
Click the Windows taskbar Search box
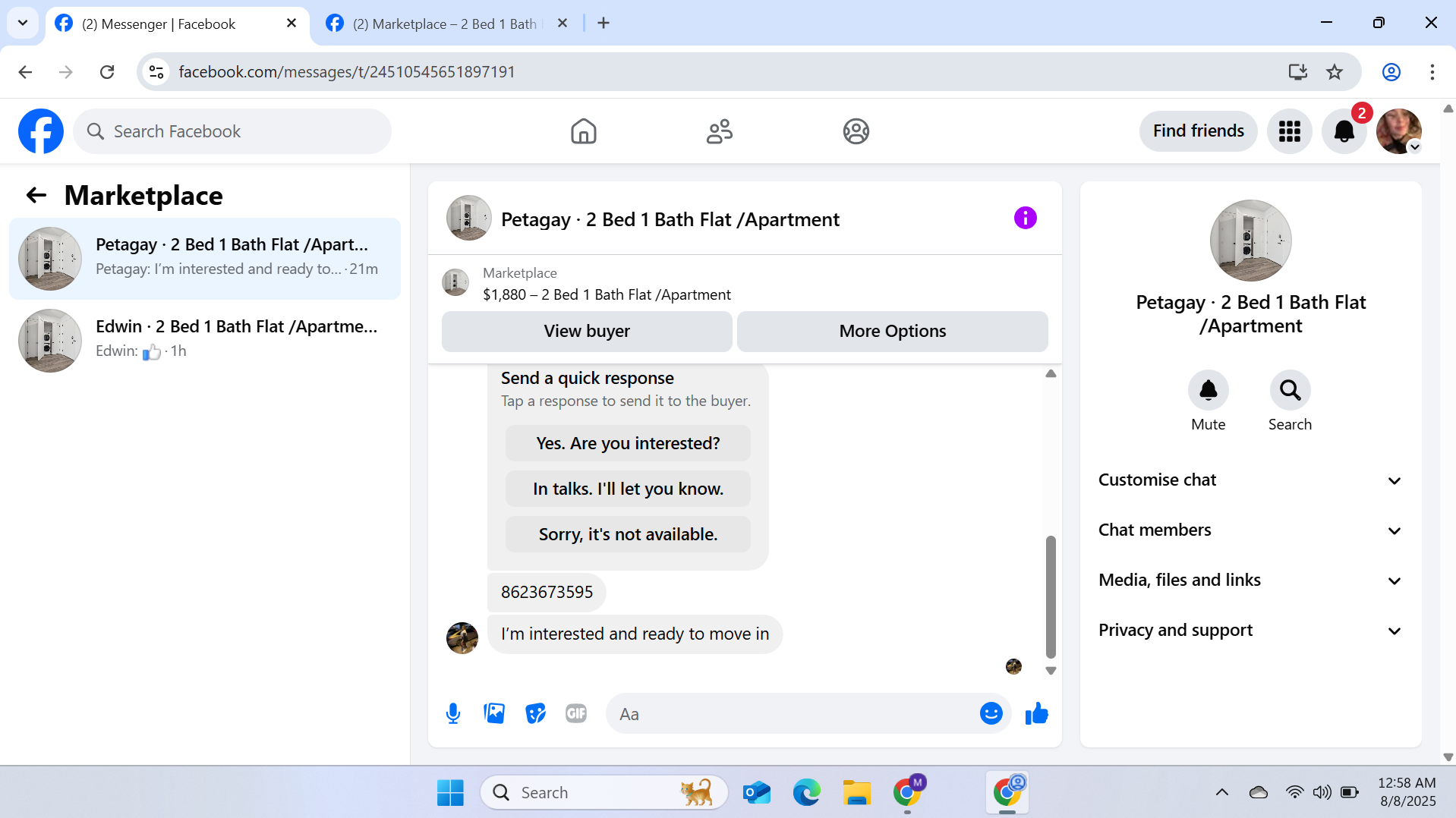604,792
